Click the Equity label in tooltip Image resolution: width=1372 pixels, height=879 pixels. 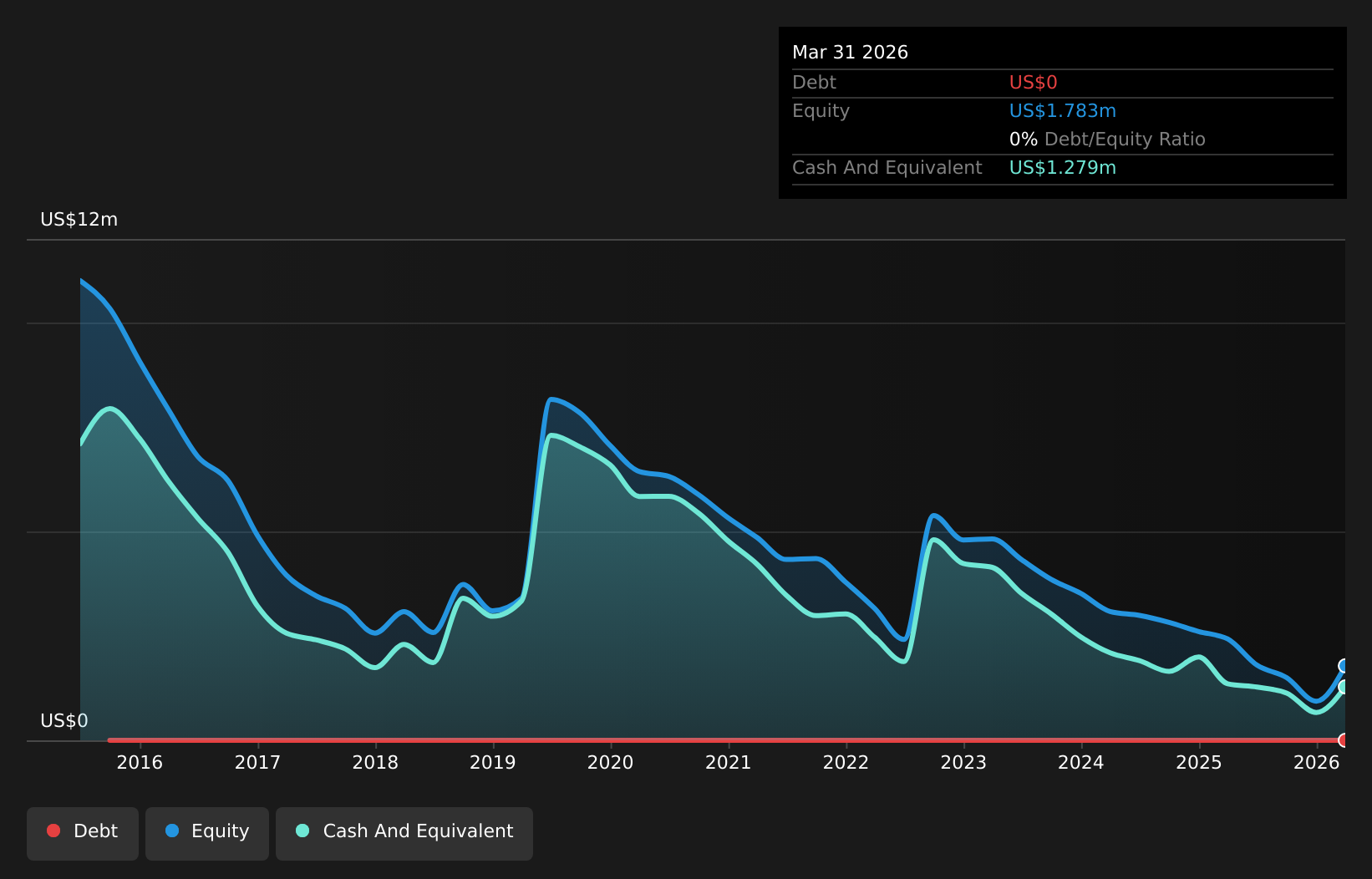coord(821,111)
